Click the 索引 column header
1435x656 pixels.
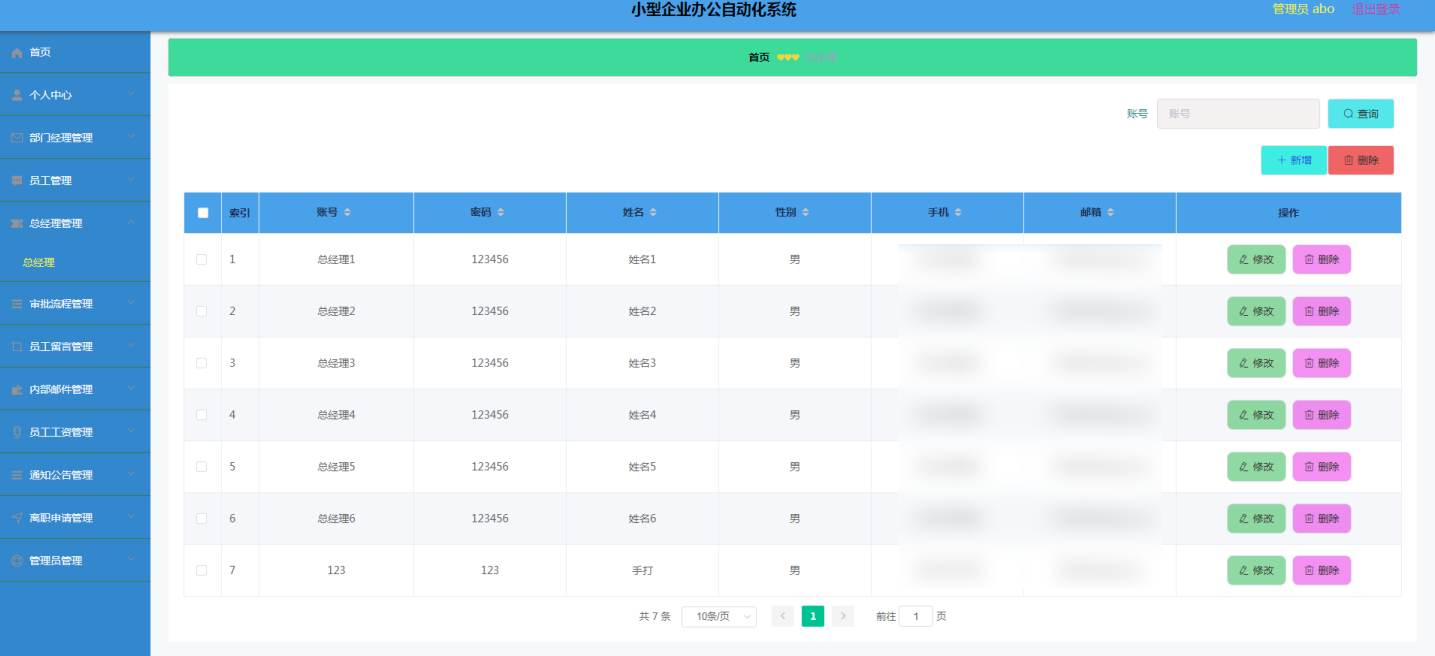tap(240, 213)
